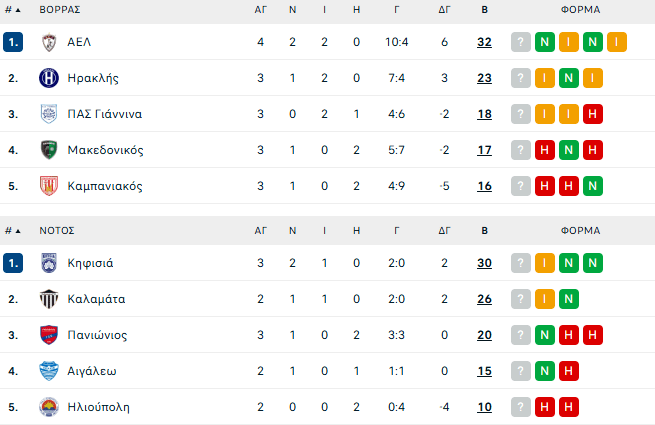Viewport: 655px width, 425px height.
Task: Click ΑΕΛ's last orange draw form badge
Action: 616,42
